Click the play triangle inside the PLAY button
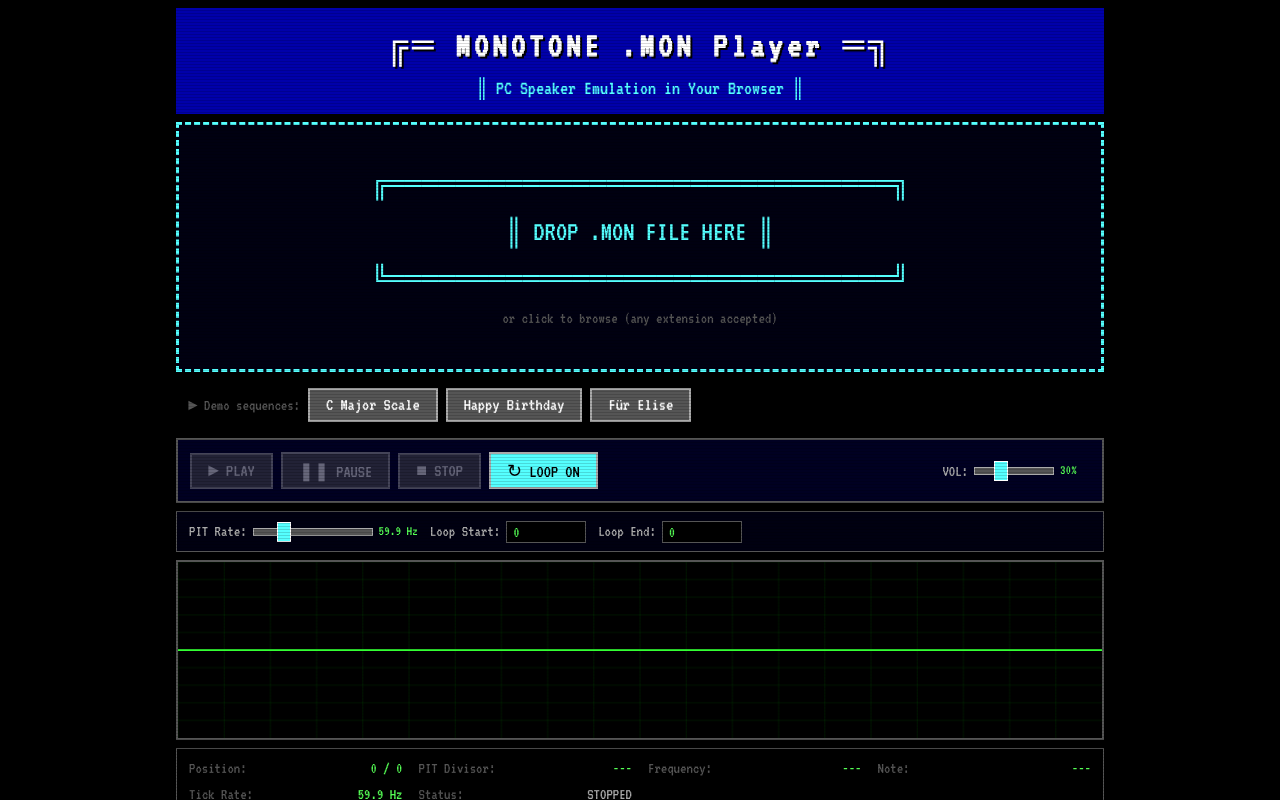 click(212, 470)
